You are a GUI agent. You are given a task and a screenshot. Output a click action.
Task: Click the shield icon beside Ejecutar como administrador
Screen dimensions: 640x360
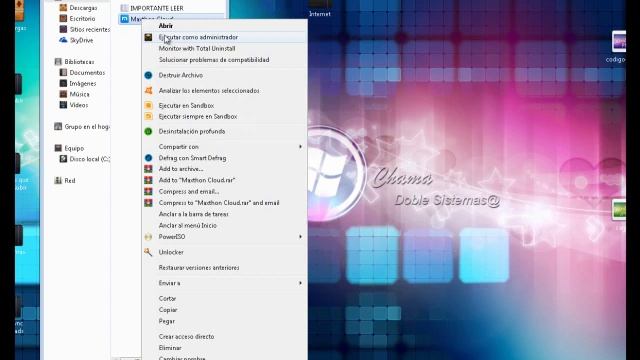148,37
